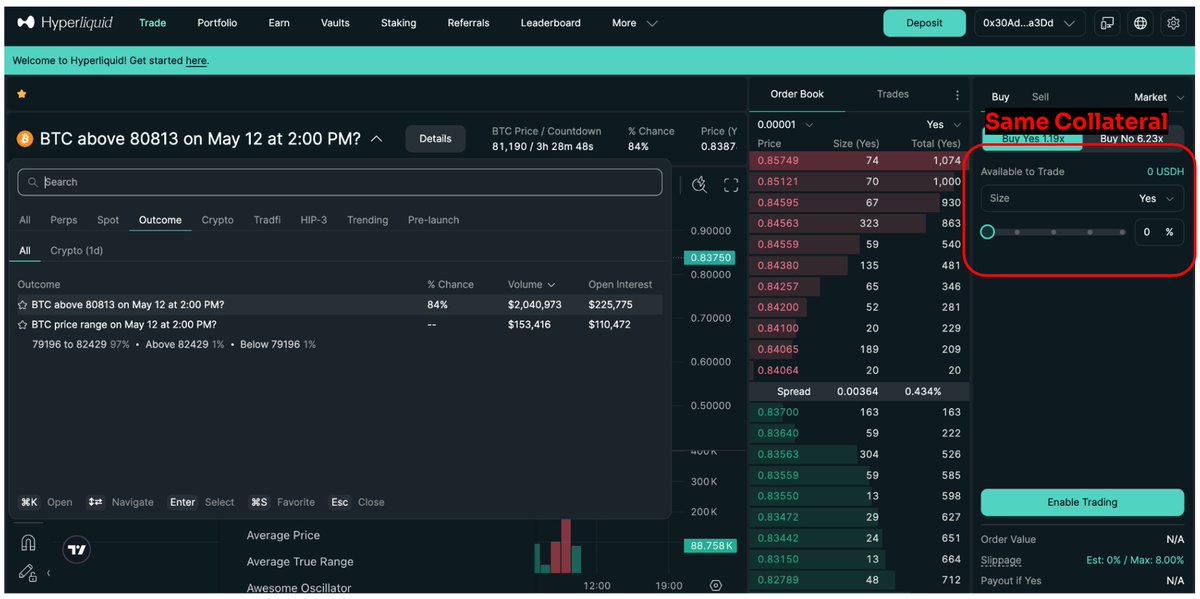The image size is (1200, 599).
Task: Open the wallet address 0x30Ad...a3Dd dropdown
Action: coord(1030,23)
